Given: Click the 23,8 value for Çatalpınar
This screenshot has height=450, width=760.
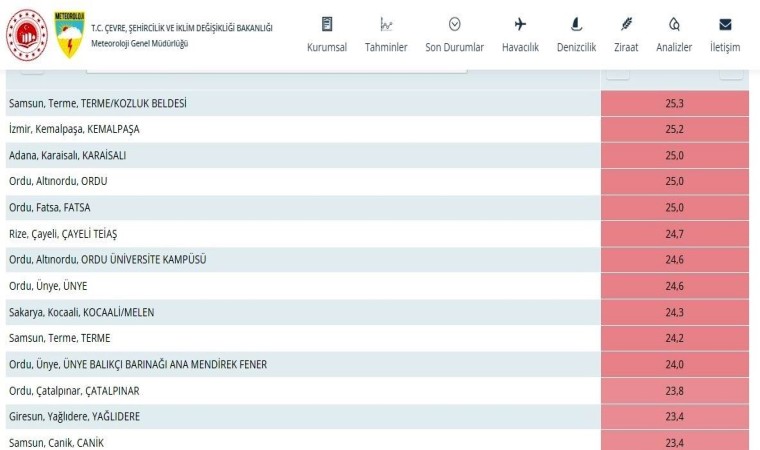Looking at the screenshot, I should point(674,390).
